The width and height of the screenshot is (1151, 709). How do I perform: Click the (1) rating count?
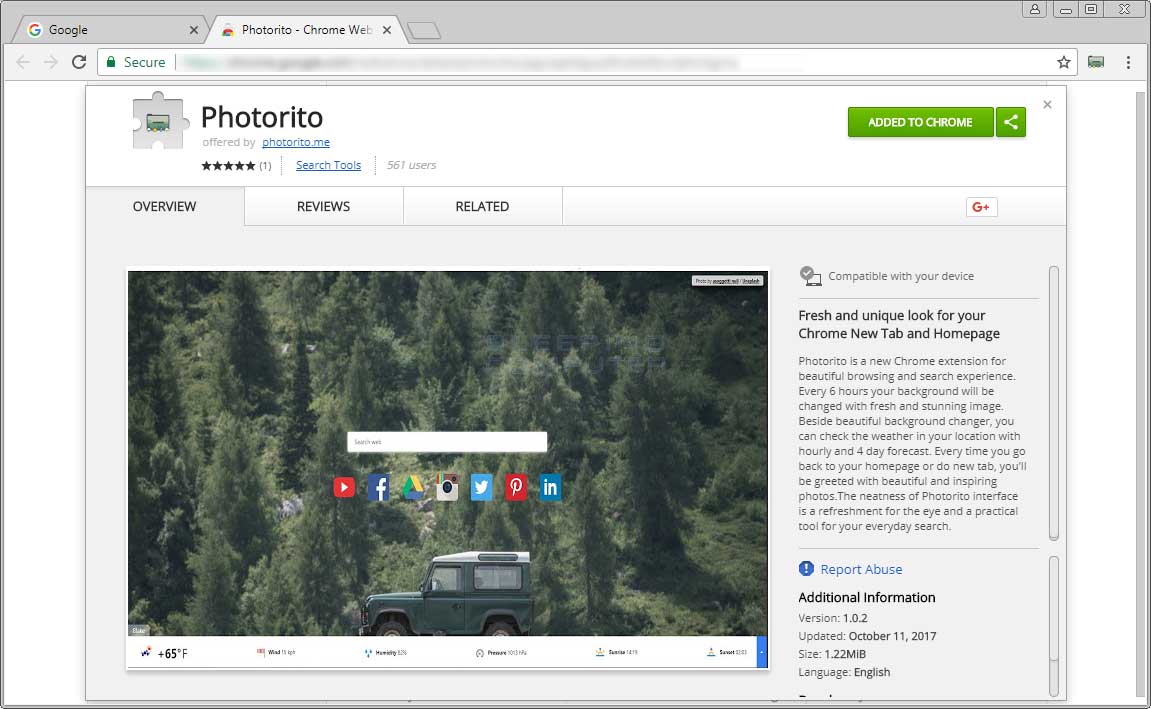(265, 166)
